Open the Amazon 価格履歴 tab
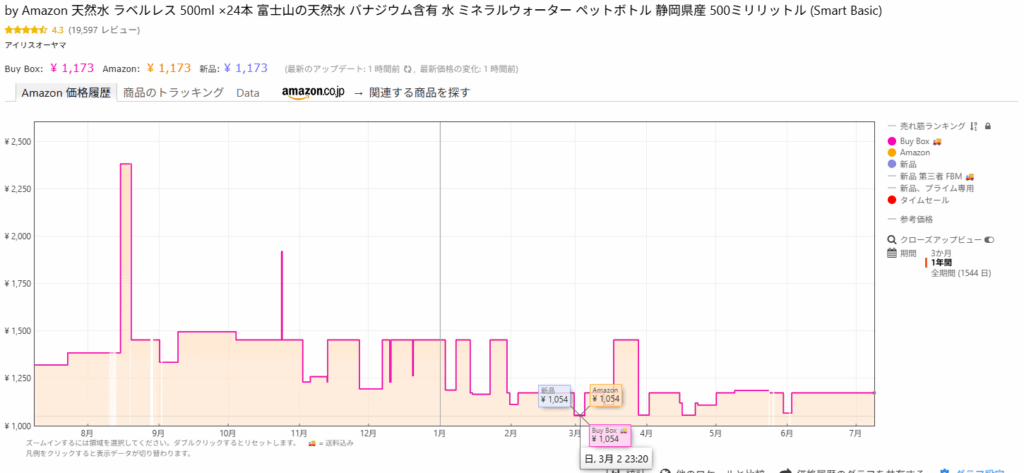 (65, 93)
